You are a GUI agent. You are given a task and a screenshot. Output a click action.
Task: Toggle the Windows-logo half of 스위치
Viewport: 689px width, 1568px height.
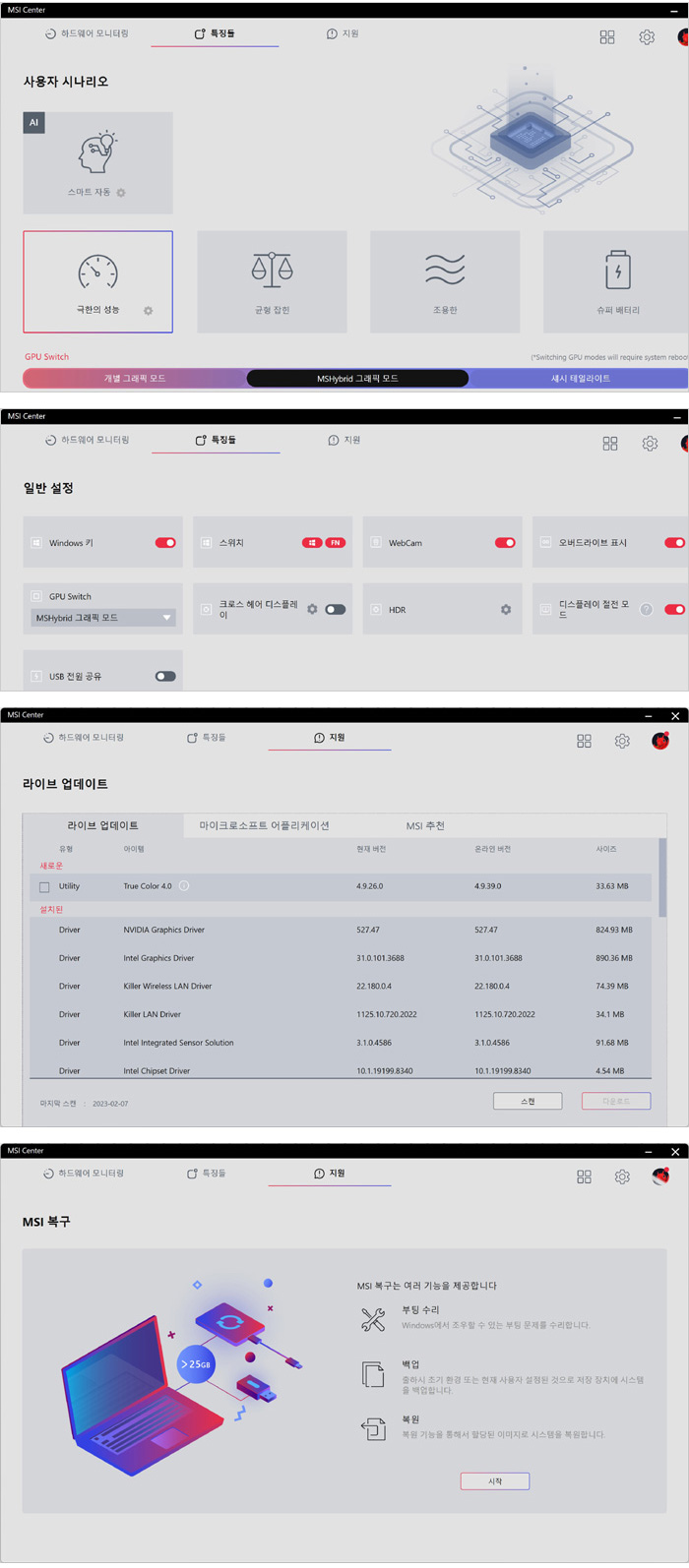click(x=312, y=543)
